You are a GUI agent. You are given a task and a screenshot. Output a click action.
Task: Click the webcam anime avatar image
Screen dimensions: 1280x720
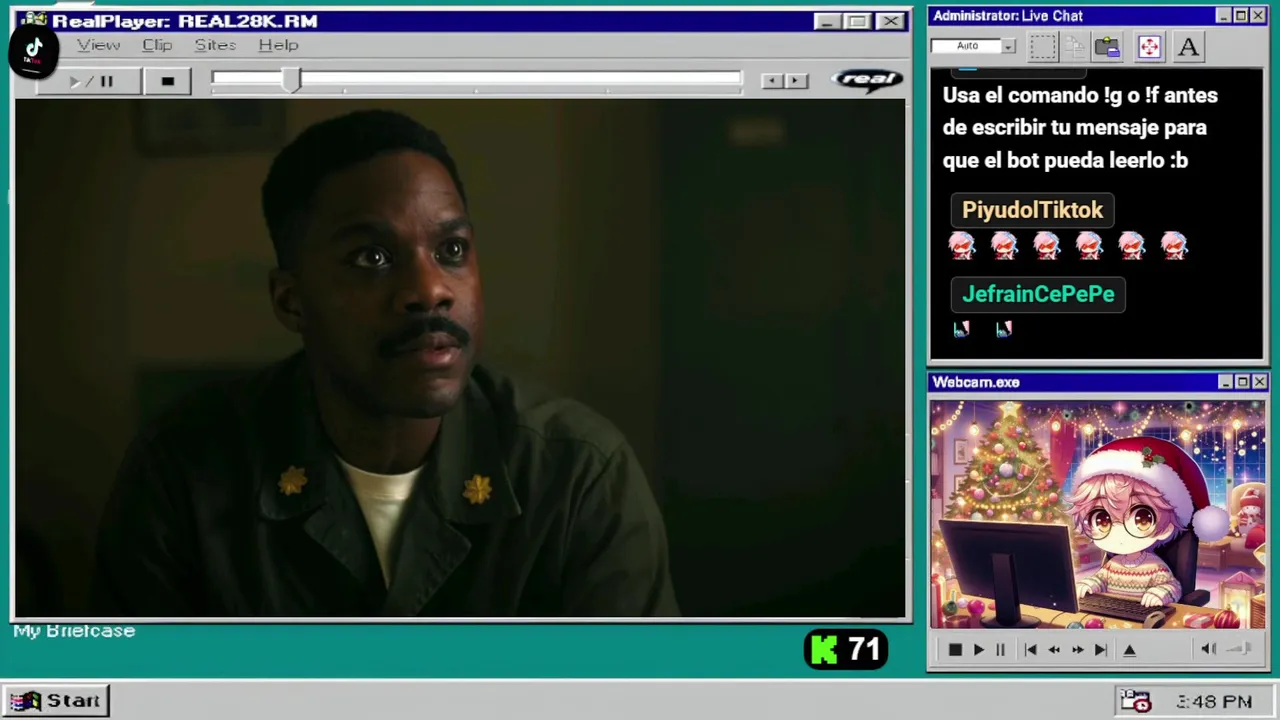coord(1097,515)
